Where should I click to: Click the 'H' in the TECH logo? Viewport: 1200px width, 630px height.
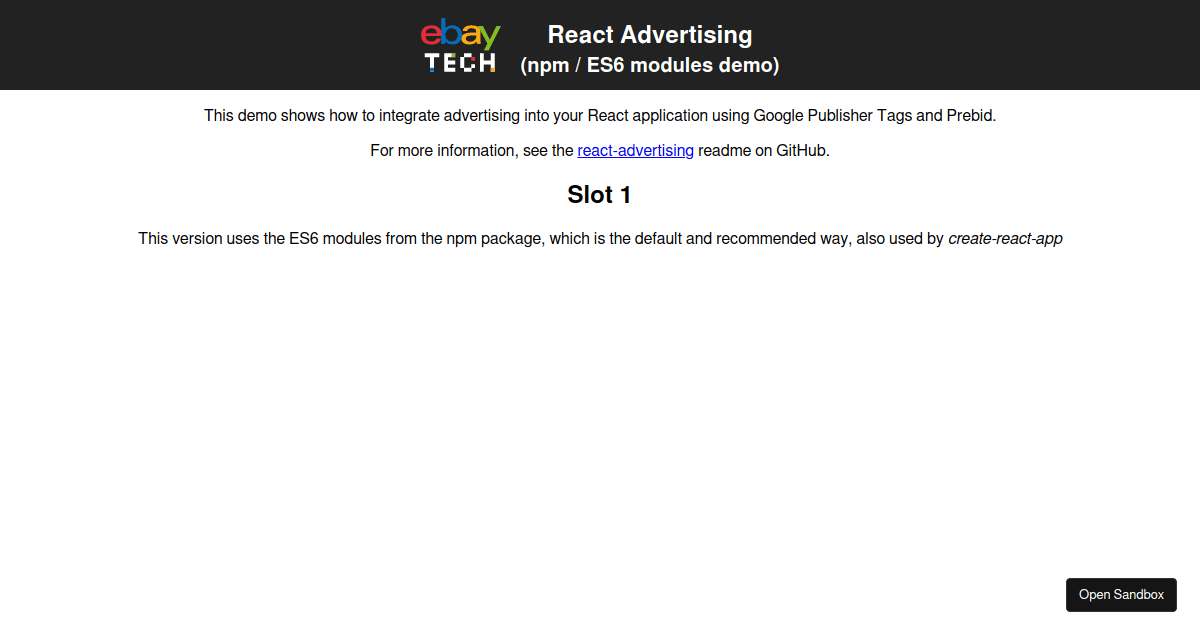pos(487,61)
